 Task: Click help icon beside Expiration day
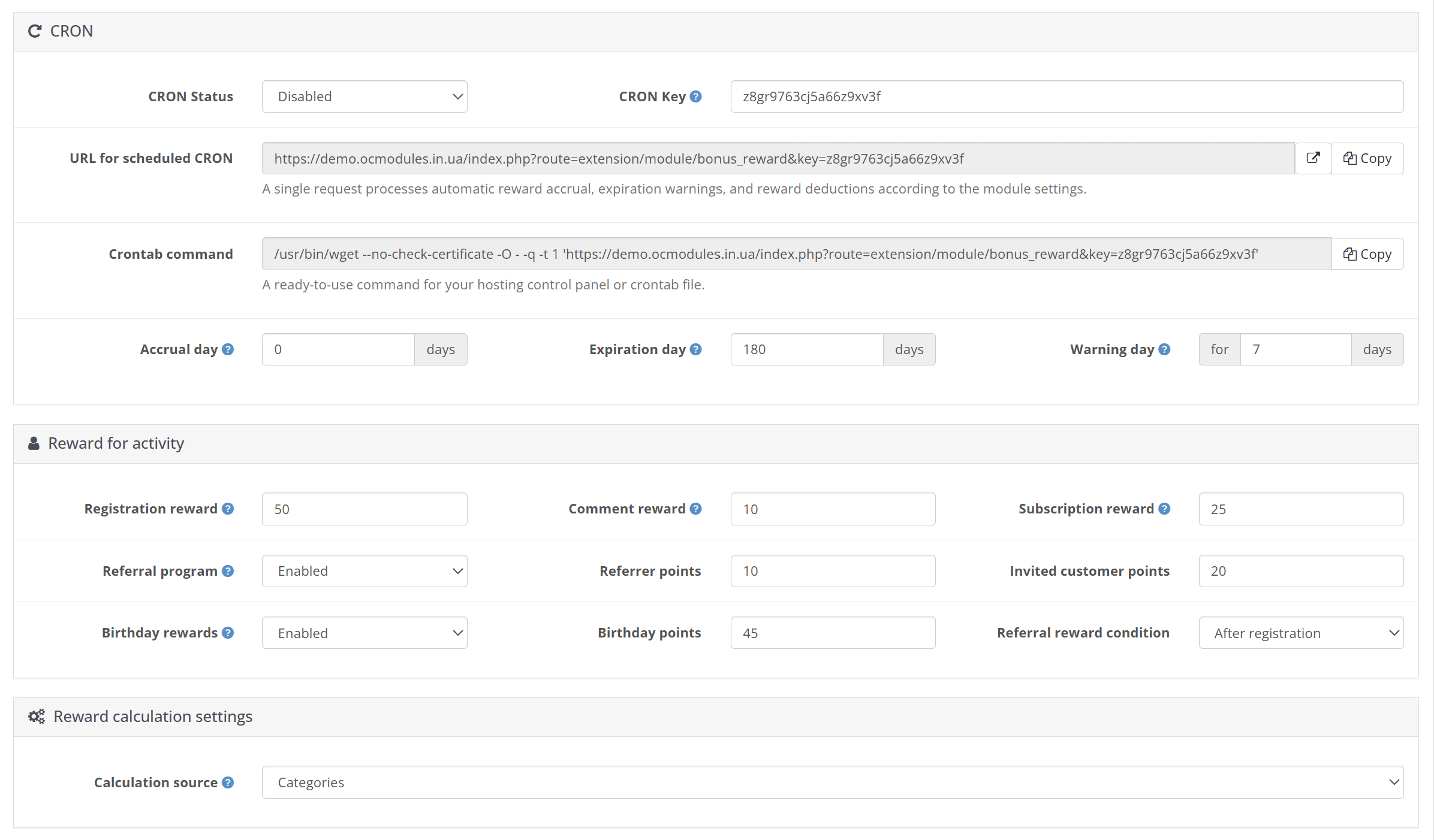[695, 349]
